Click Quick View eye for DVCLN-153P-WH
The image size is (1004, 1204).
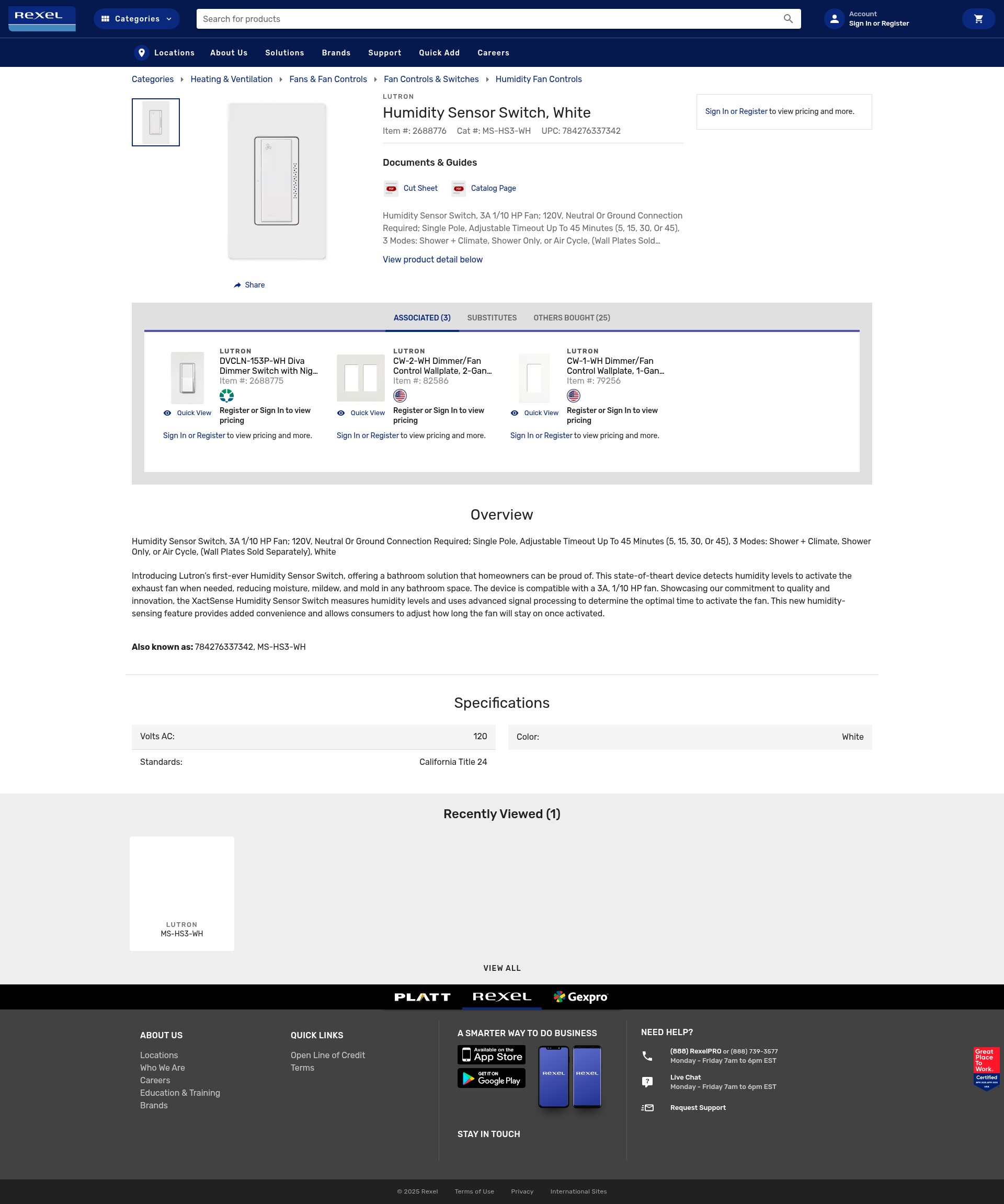167,413
